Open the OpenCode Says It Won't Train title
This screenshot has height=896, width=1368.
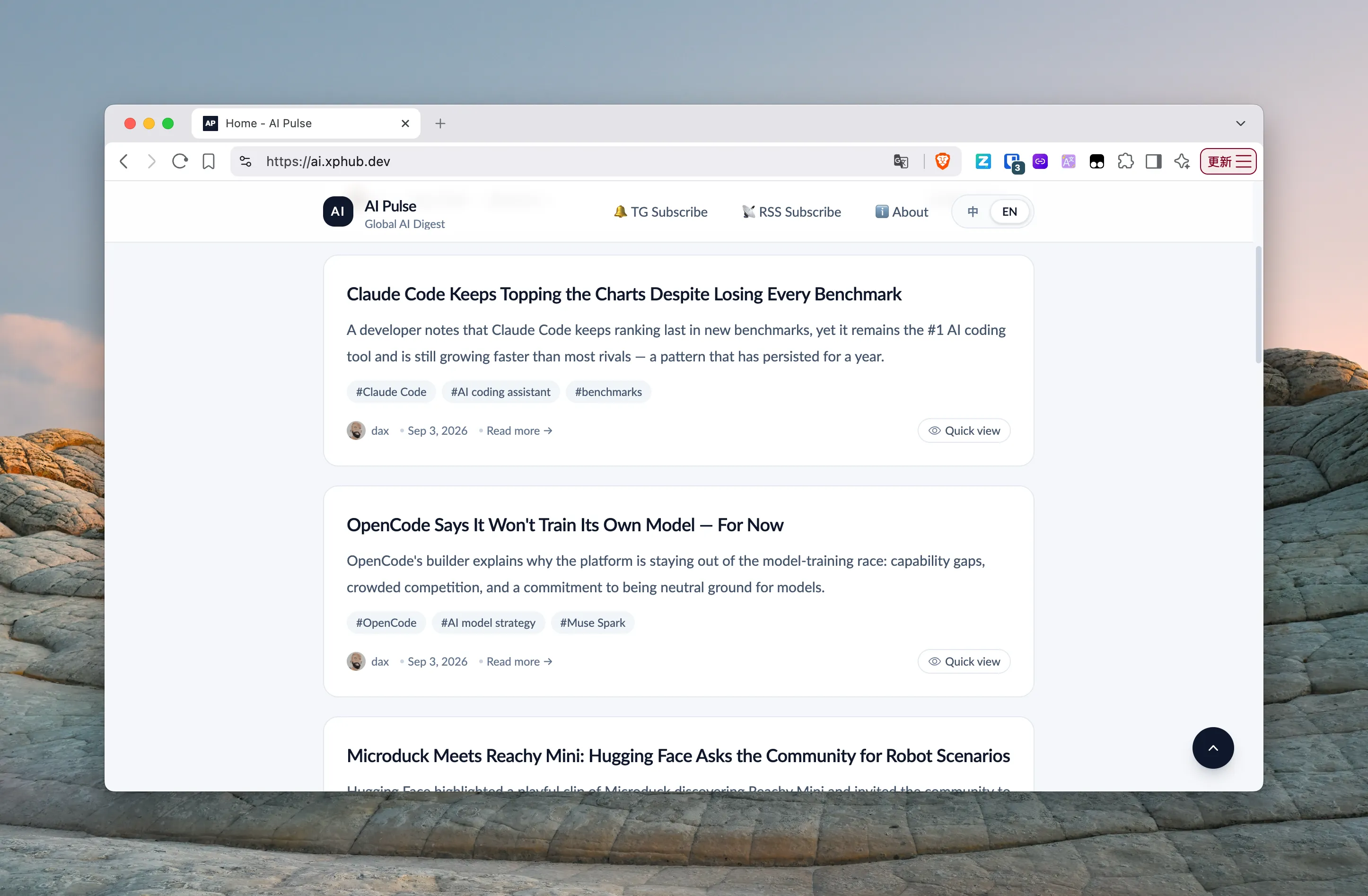pyautogui.click(x=564, y=525)
